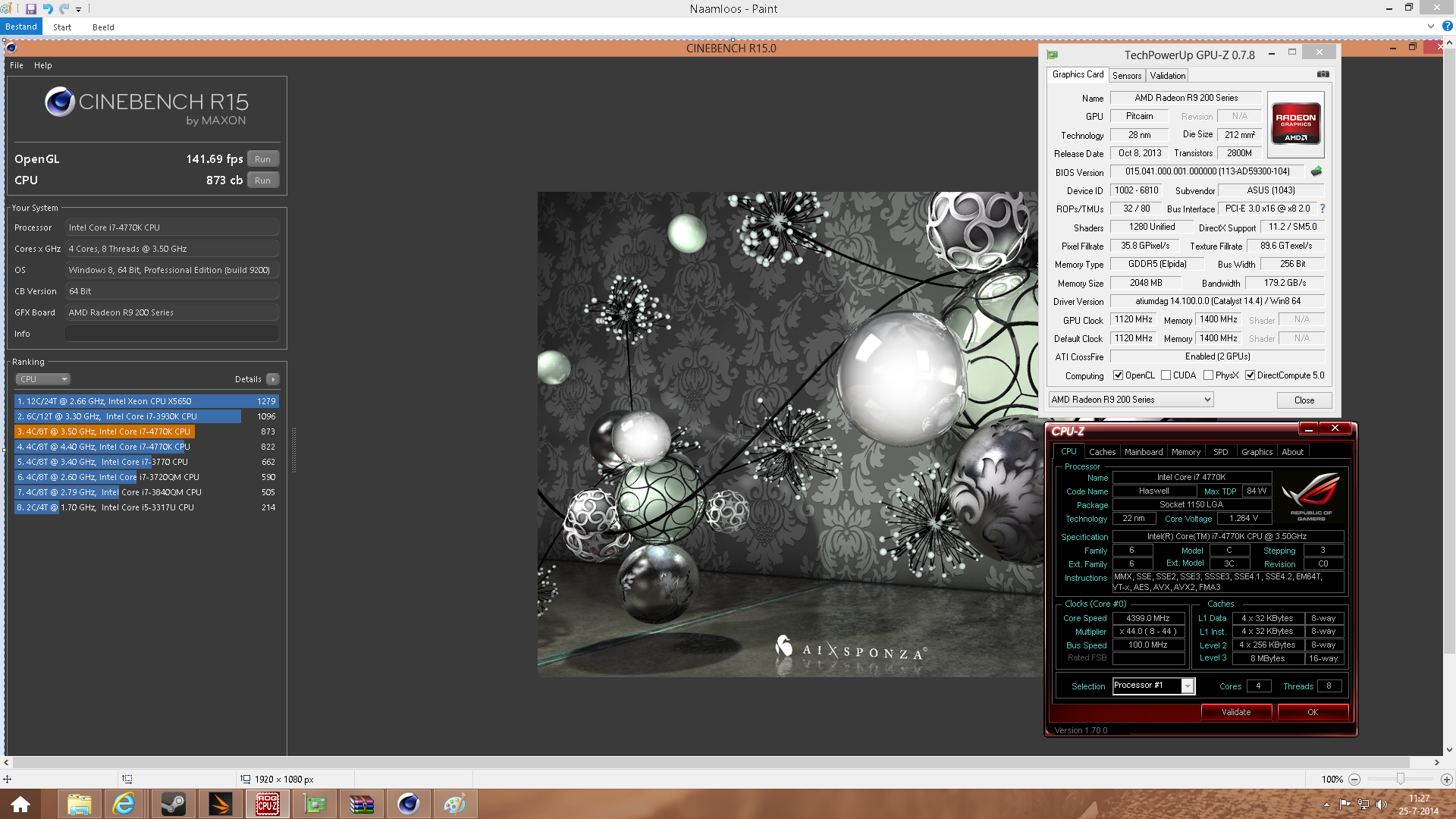
Task: Click the Validate button in CPU-Z
Action: (1236, 712)
